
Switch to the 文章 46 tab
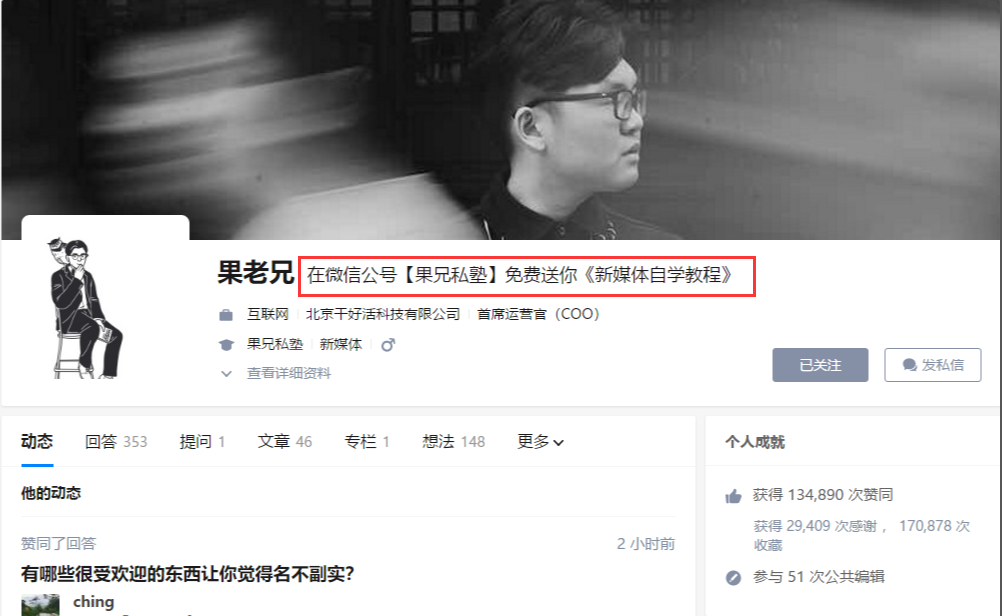click(x=284, y=442)
